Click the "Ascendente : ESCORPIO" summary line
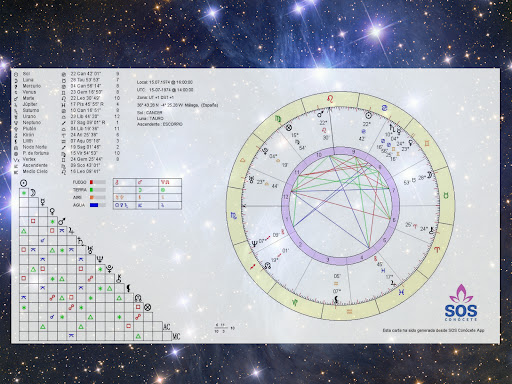Screen dimensions: 512x384 [160, 124]
